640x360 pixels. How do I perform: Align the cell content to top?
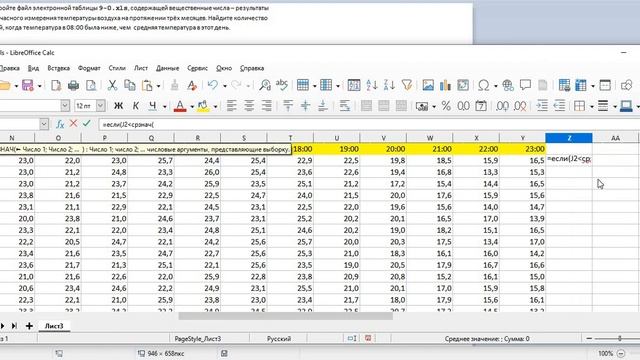[288, 106]
